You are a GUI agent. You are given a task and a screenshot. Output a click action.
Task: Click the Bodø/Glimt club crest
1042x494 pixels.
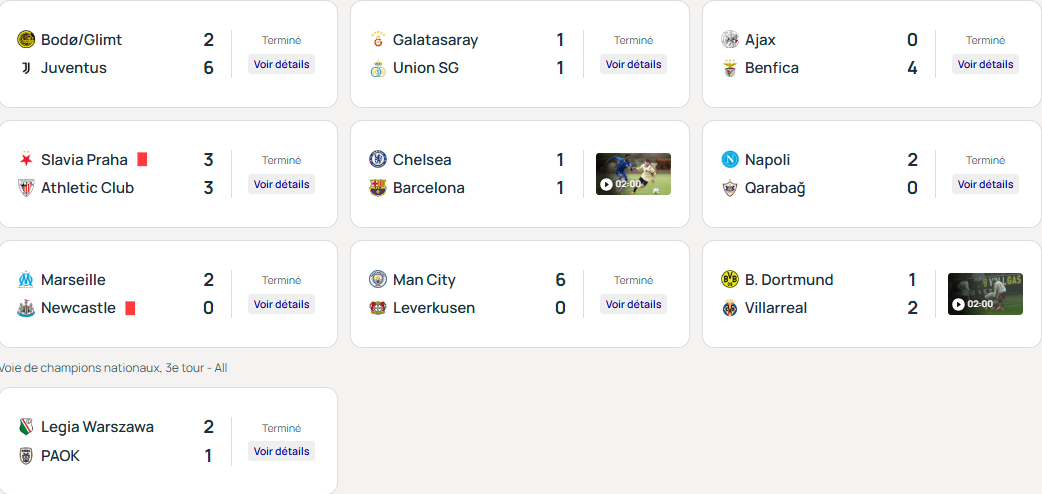pos(26,40)
